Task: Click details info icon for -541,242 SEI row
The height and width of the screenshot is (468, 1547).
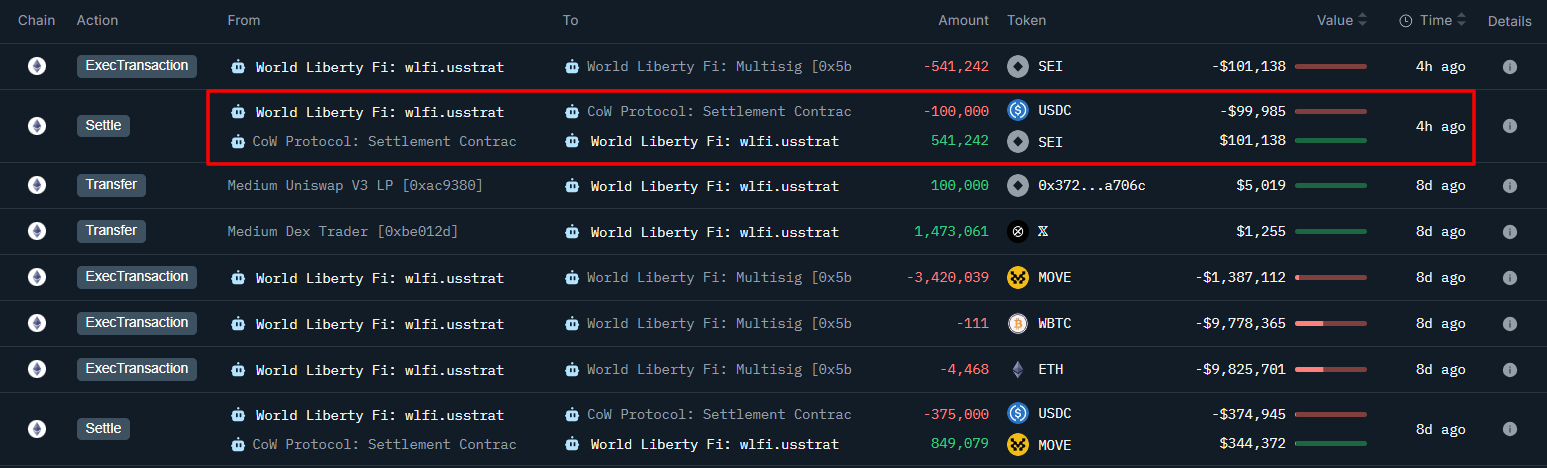Action: coord(1509,67)
